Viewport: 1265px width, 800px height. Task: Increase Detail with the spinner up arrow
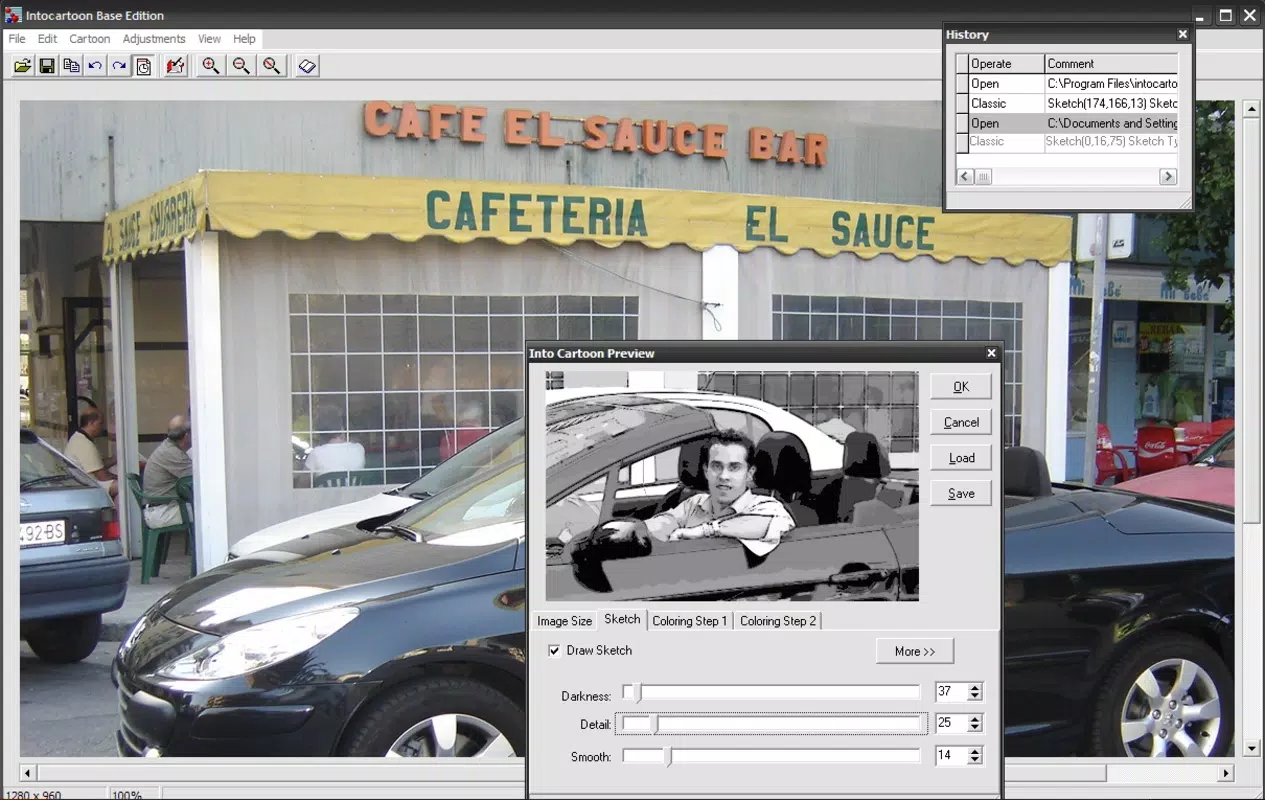[975, 718]
